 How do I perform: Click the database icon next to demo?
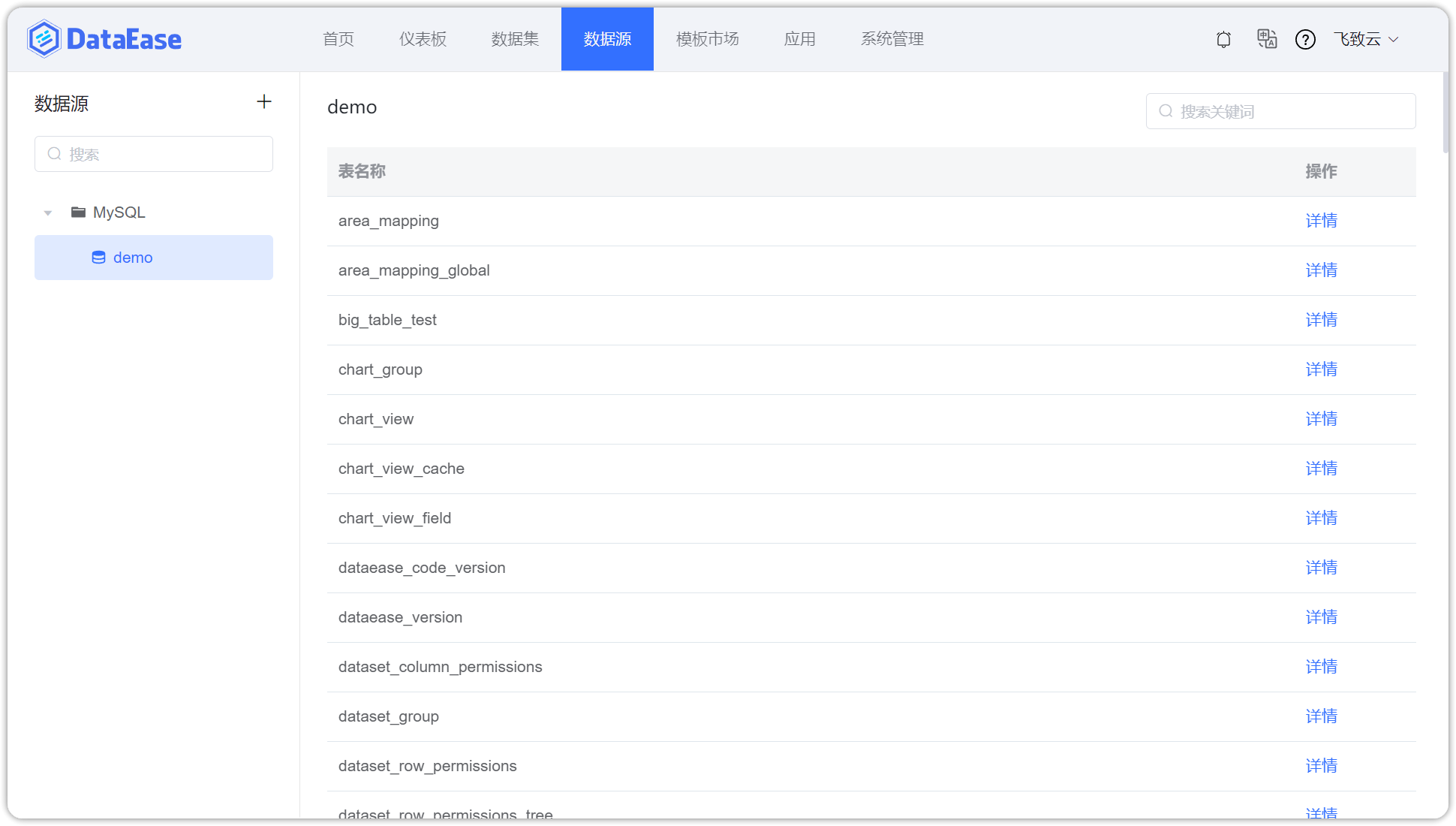coord(98,257)
